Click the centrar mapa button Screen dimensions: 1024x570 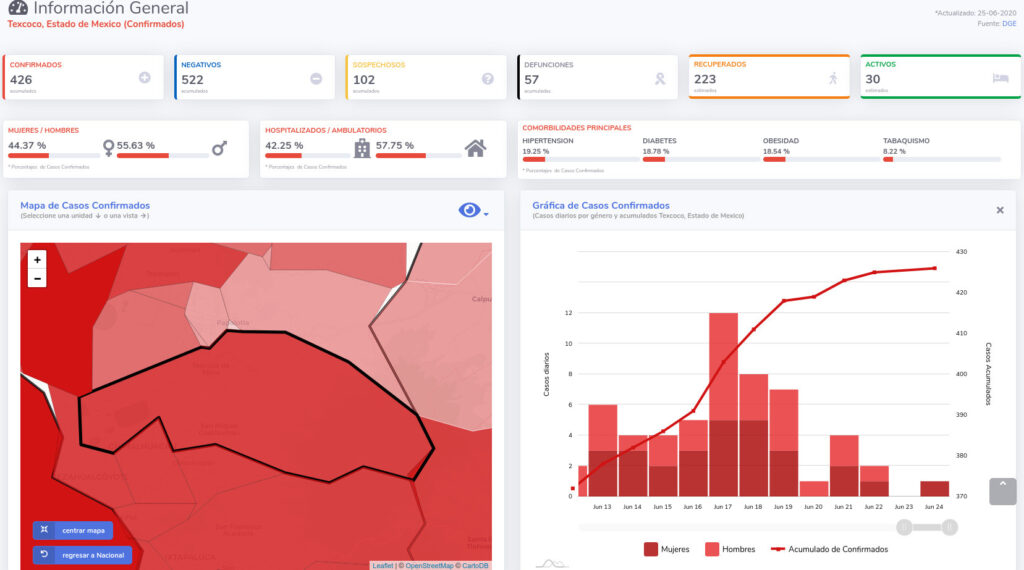click(x=73, y=530)
